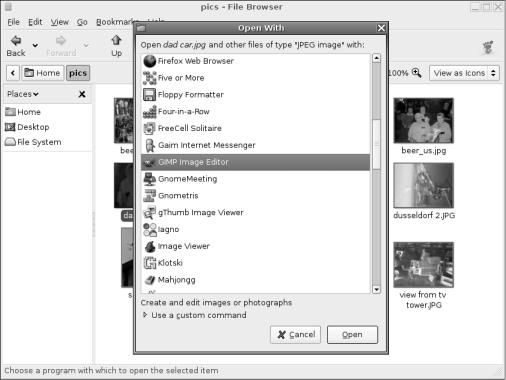Click the Iagno game icon
The image size is (506, 380).
(x=150, y=230)
